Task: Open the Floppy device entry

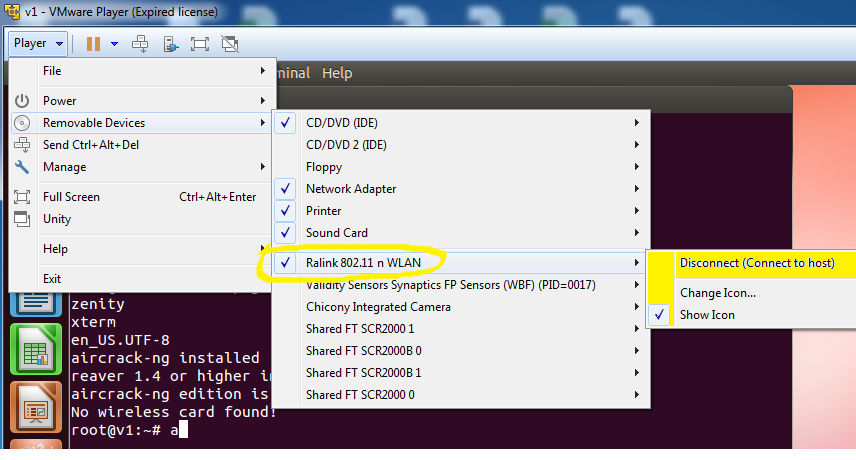Action: (x=461, y=167)
